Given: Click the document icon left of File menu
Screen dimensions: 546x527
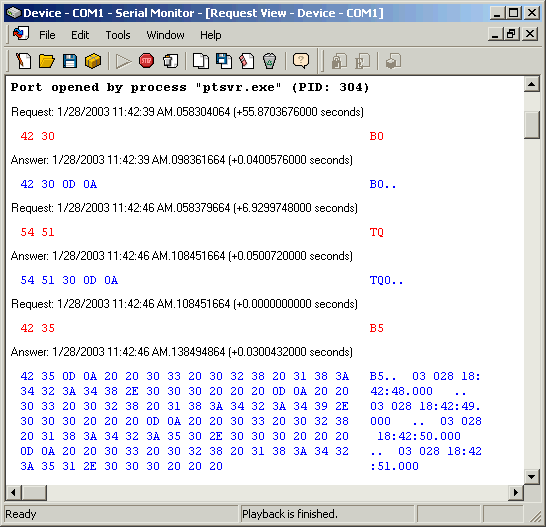Looking at the screenshot, I should [21, 34].
